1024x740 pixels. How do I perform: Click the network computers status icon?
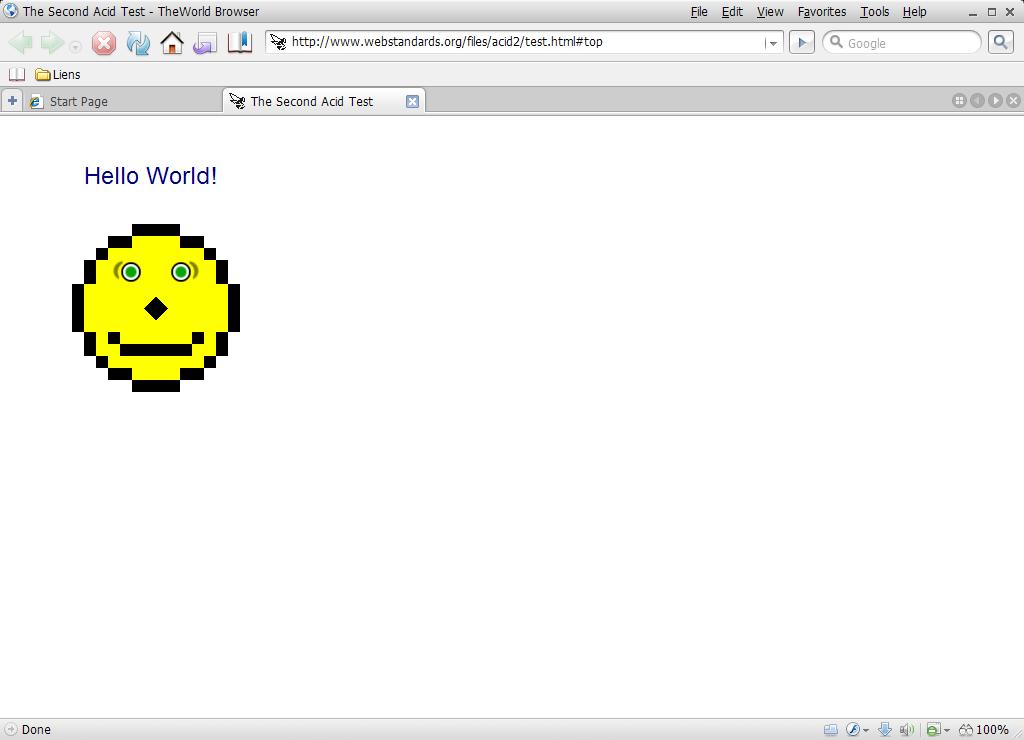tap(831, 730)
